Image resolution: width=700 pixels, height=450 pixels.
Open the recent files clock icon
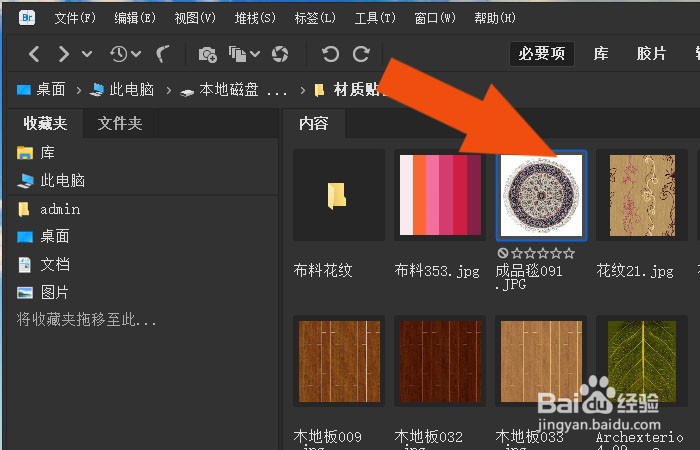click(119, 54)
